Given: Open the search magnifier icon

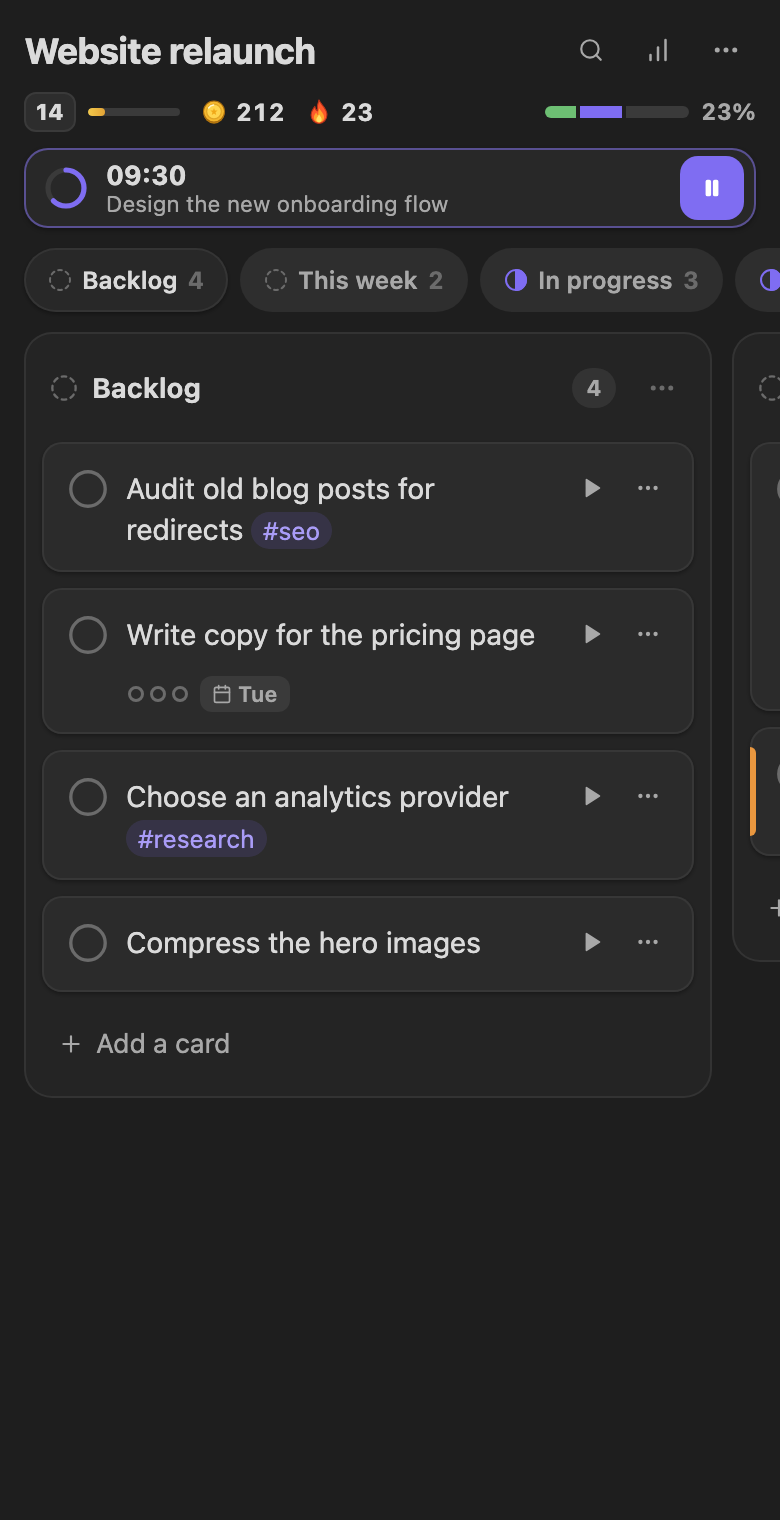Looking at the screenshot, I should tap(591, 51).
